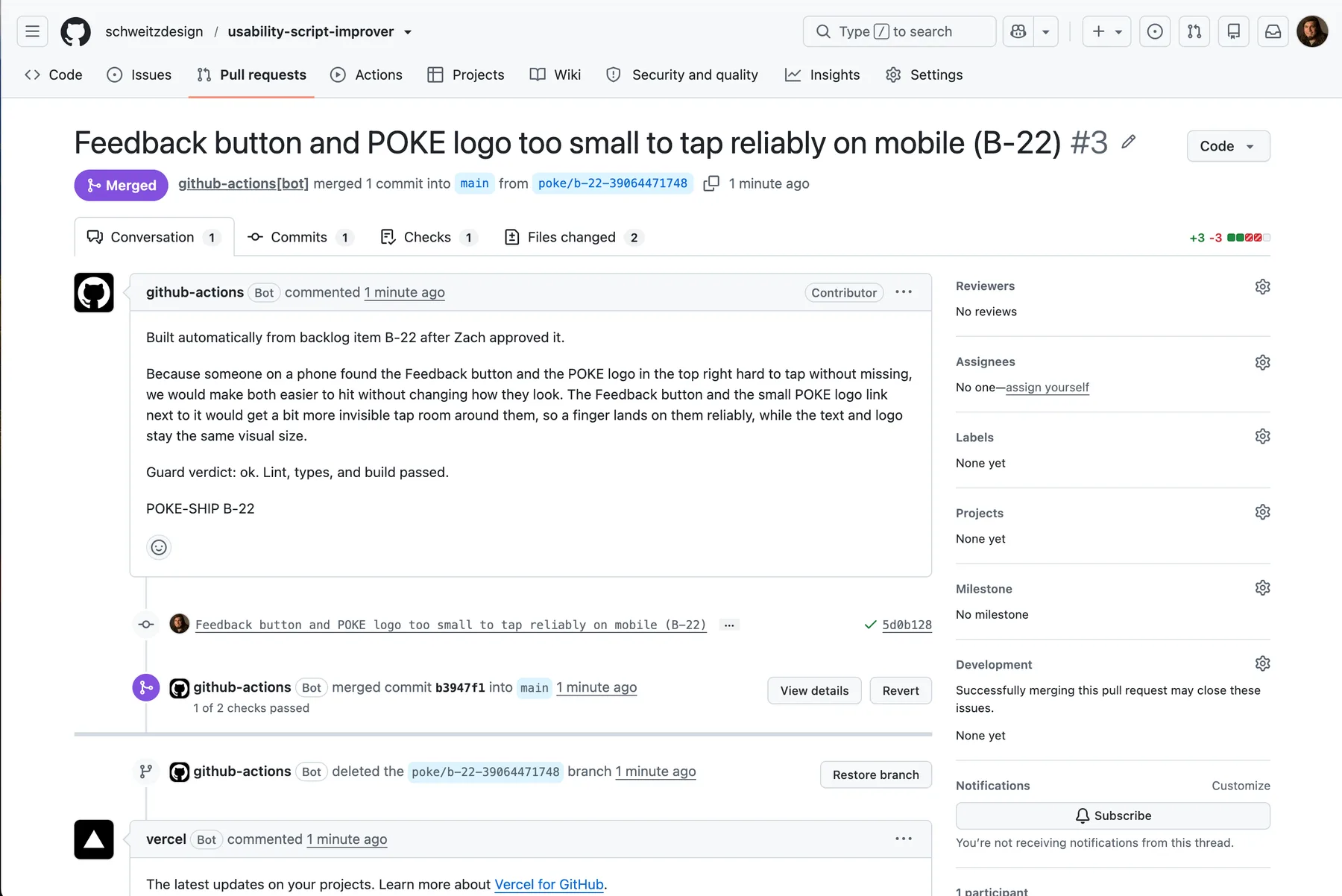
Task: Click the Revert button
Action: pos(901,691)
